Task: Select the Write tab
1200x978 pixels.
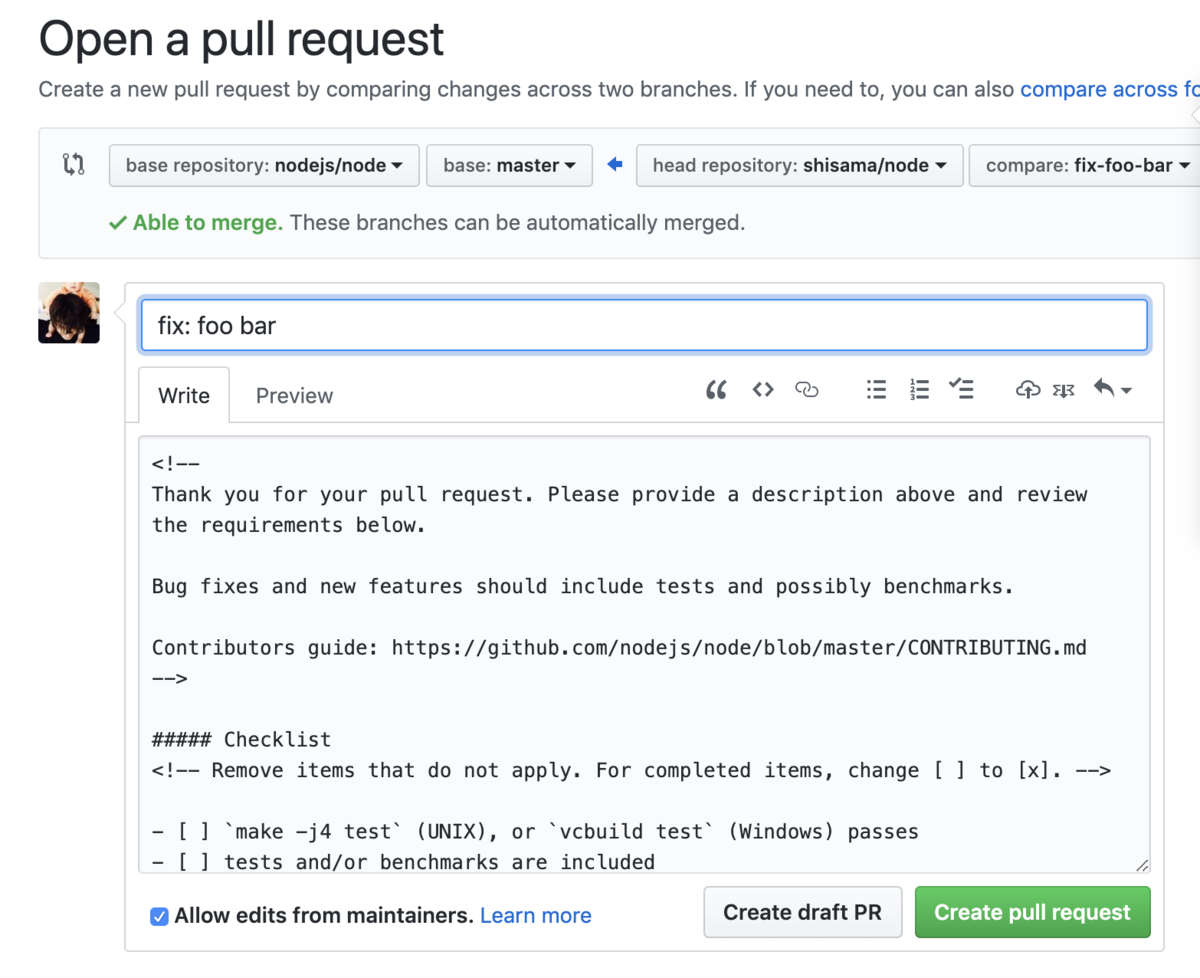Action: [x=184, y=396]
